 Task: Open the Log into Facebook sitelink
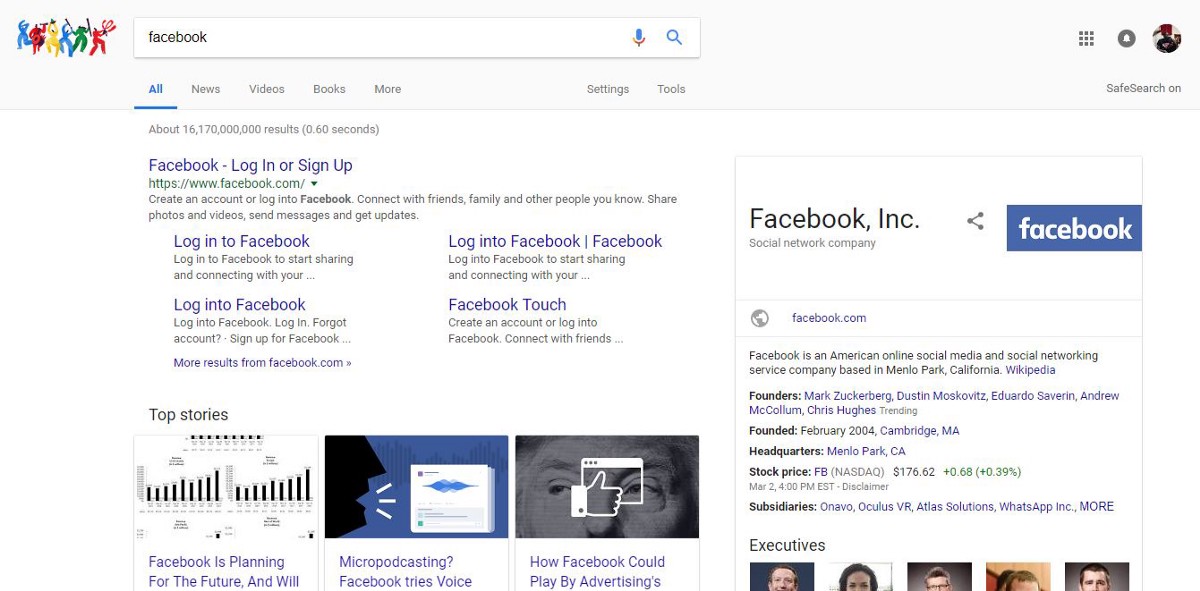point(240,304)
